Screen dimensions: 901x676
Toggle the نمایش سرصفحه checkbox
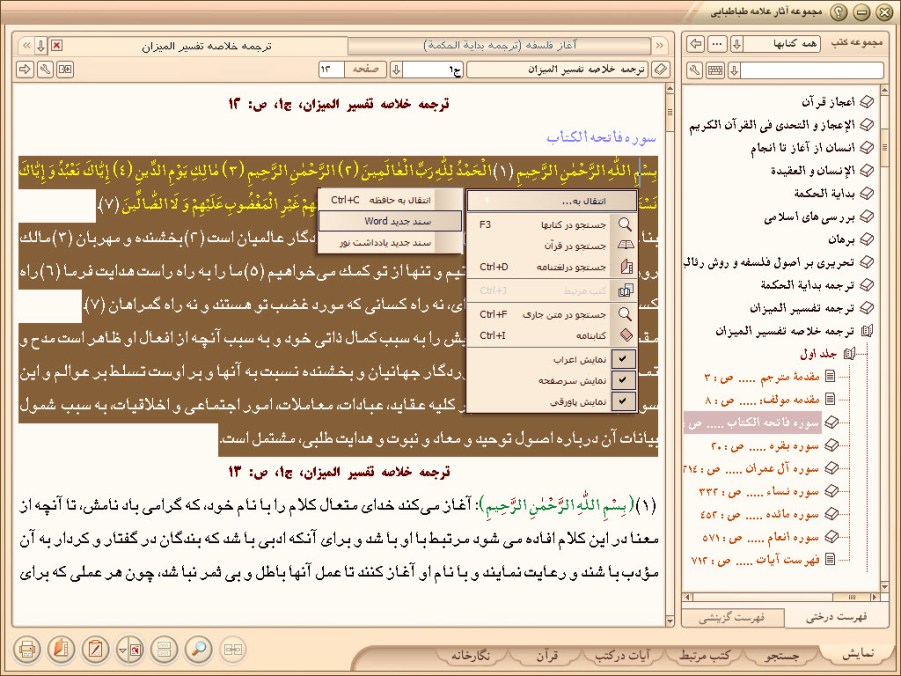623,381
